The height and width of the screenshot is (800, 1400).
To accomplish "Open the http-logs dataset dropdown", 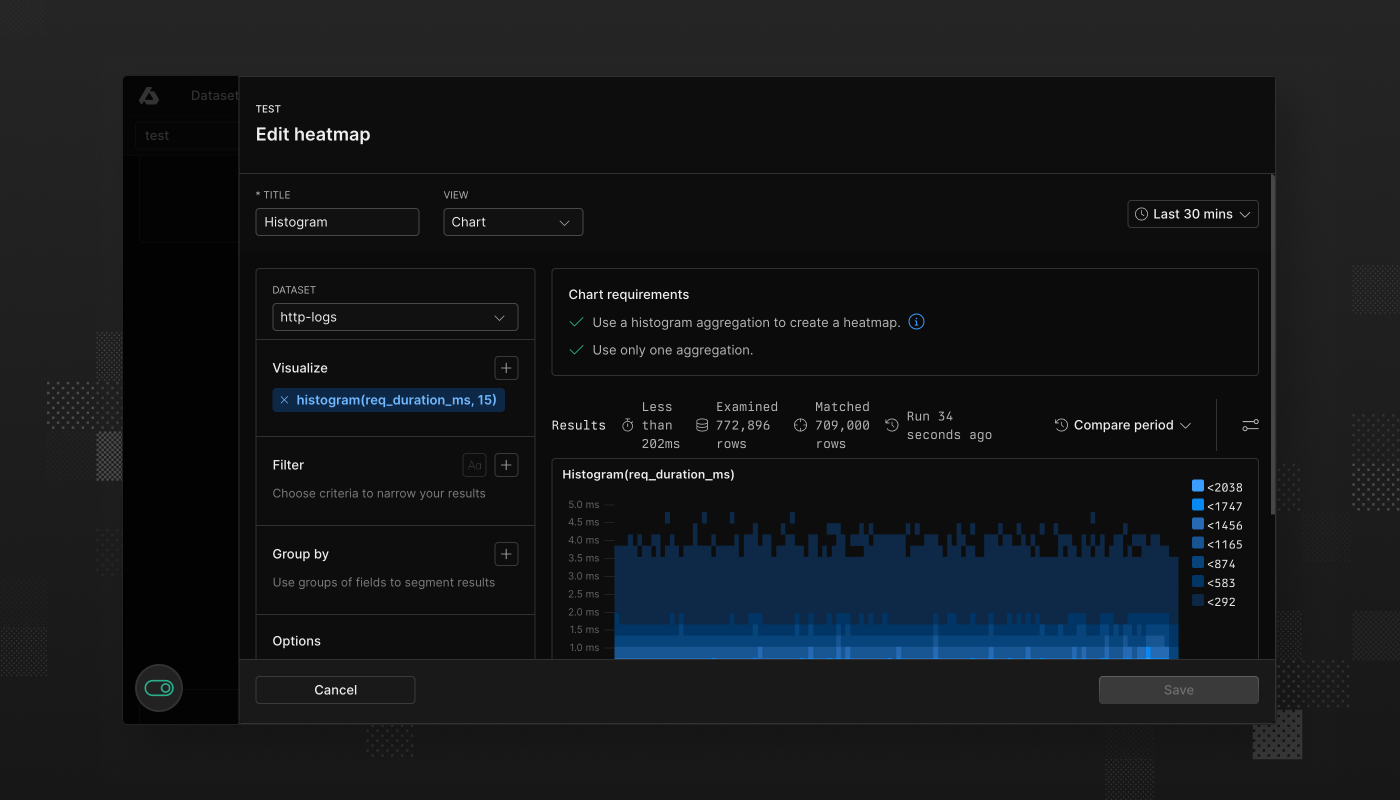I will 394,316.
